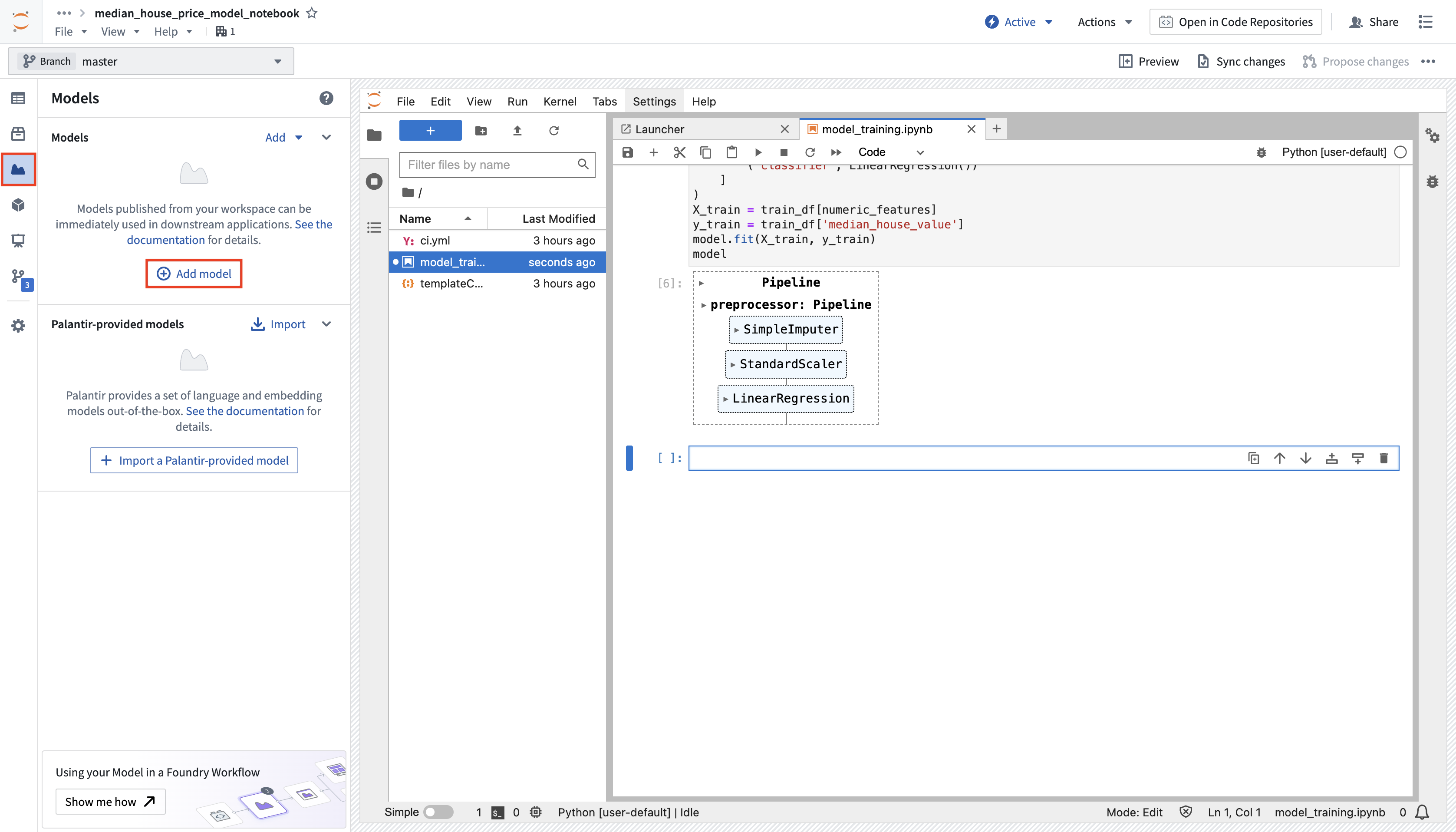Upload files with the up arrow icon
This screenshot has width=1456, height=832.
[x=517, y=130]
